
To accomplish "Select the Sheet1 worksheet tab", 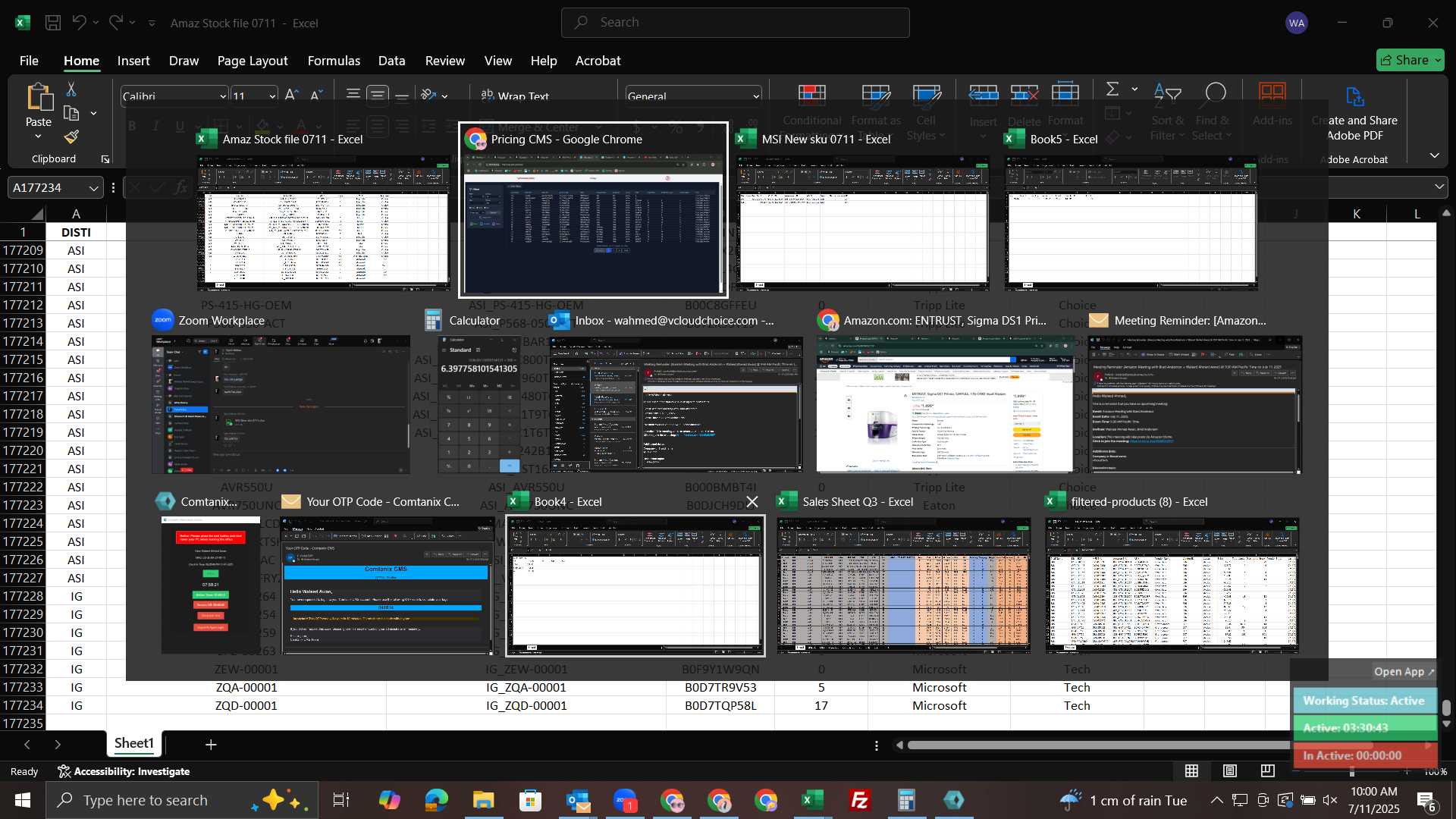I will (134, 743).
